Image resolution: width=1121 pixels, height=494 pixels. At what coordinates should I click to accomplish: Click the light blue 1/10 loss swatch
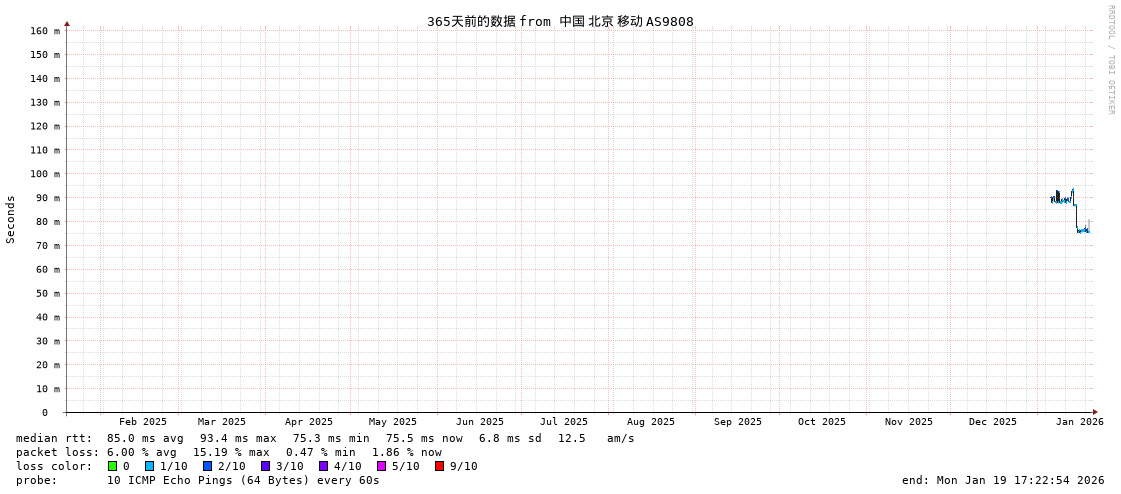150,466
